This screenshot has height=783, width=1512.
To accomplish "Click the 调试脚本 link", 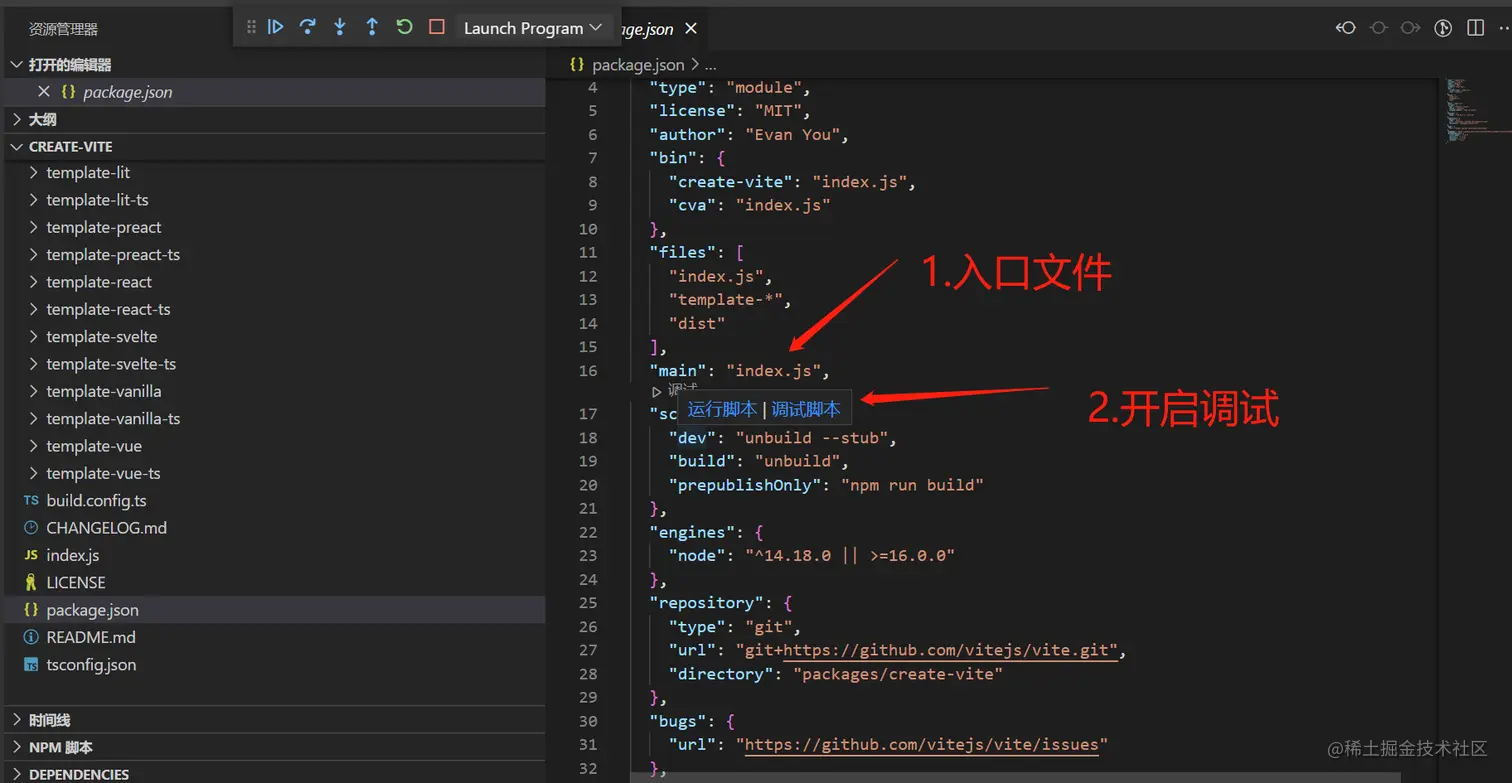I will point(806,409).
